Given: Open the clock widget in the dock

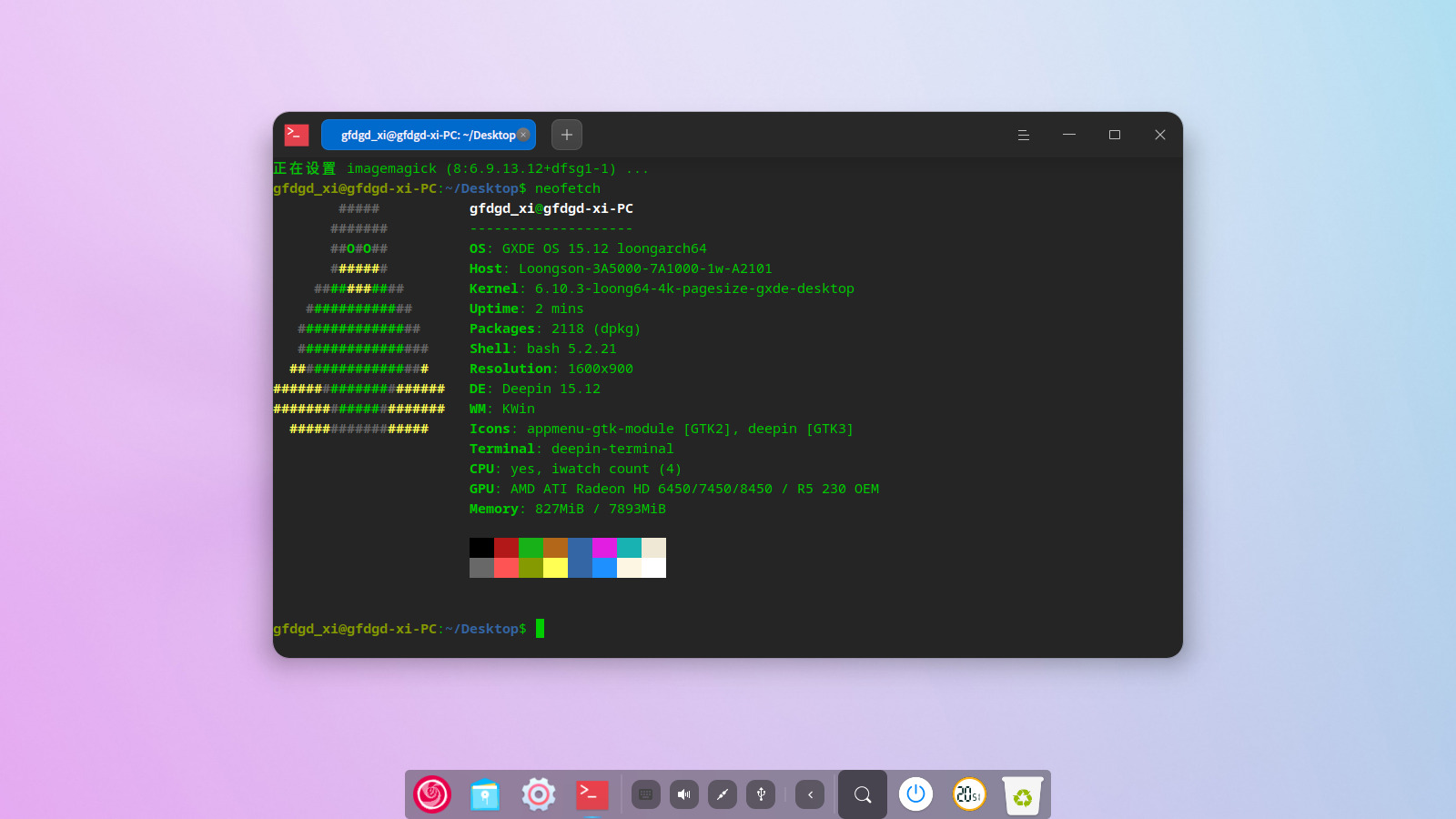Looking at the screenshot, I should click(x=968, y=794).
